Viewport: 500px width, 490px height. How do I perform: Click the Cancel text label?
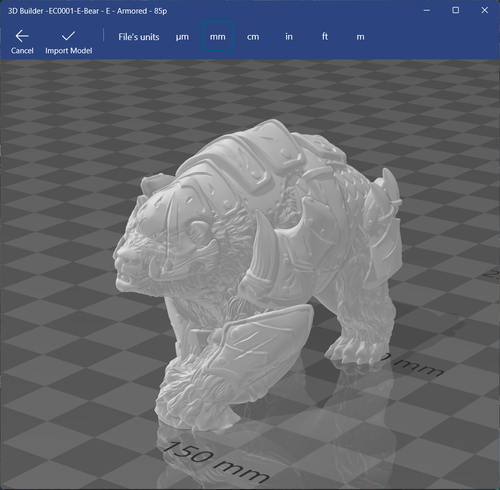[22, 51]
